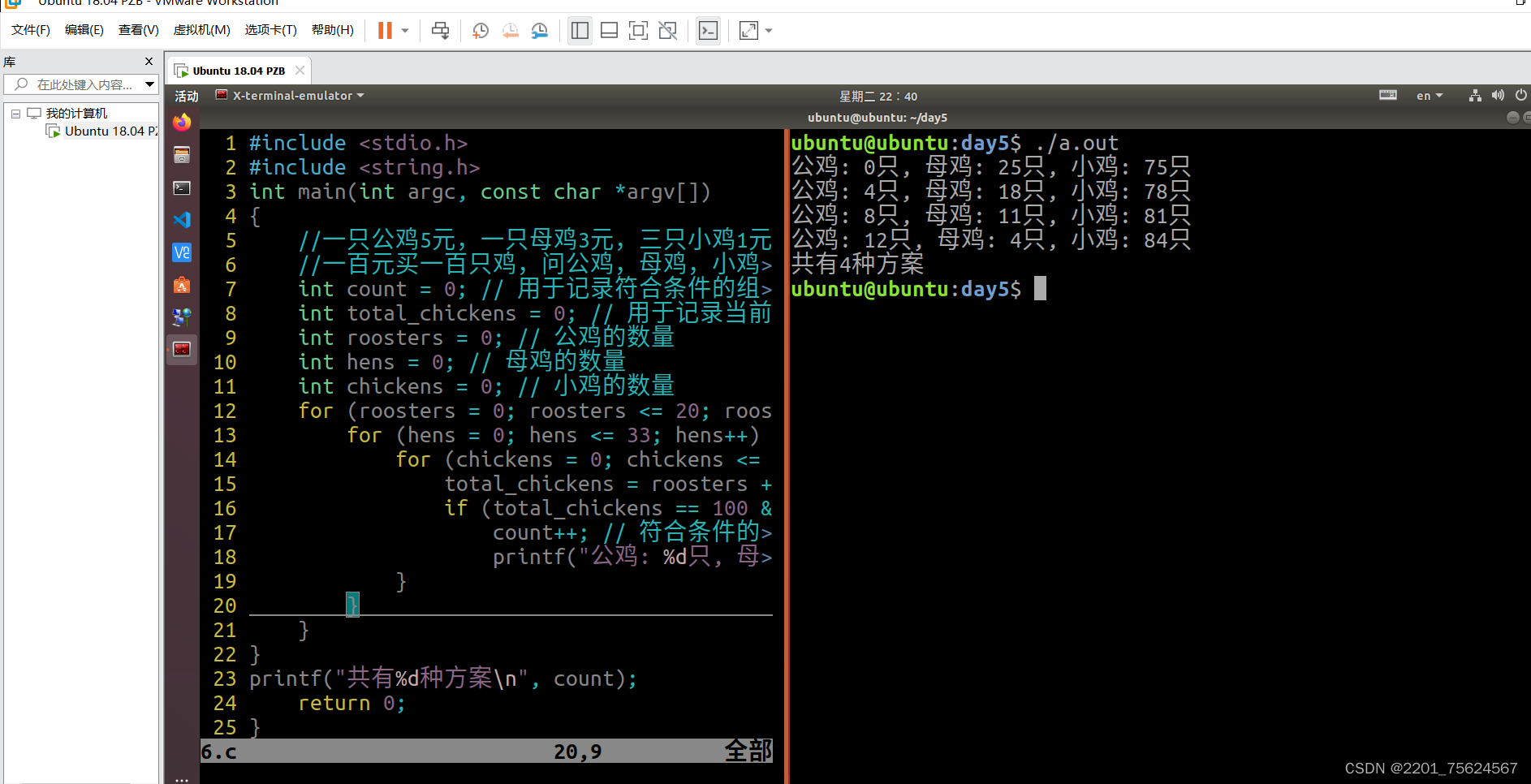Open the 帮助(H) menu
The width and height of the screenshot is (1531, 784).
pyautogui.click(x=333, y=30)
